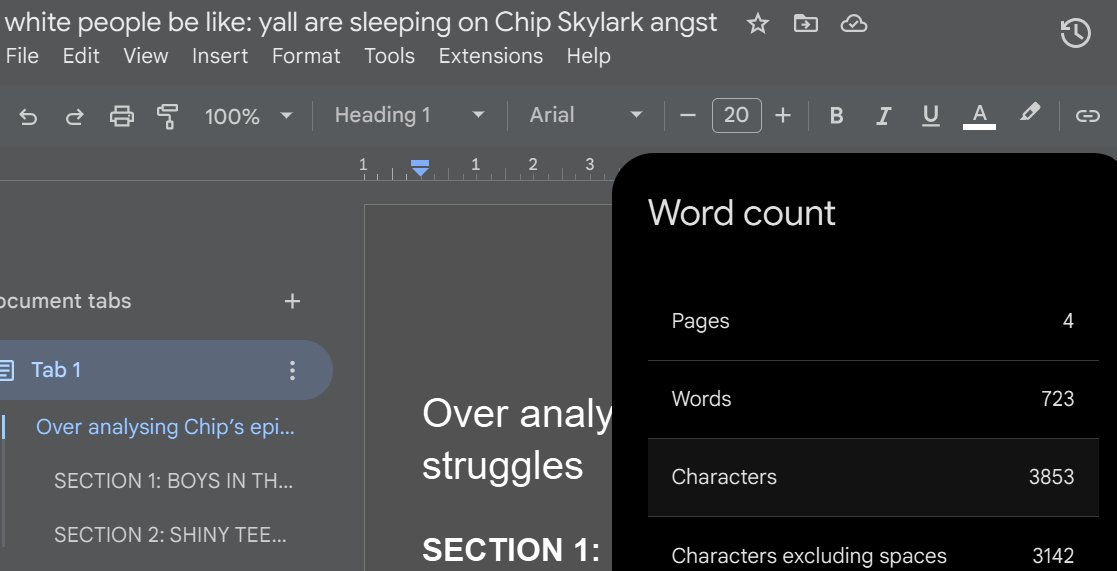Star the document title
Viewport: 1117px width, 571px height.
(x=757, y=24)
